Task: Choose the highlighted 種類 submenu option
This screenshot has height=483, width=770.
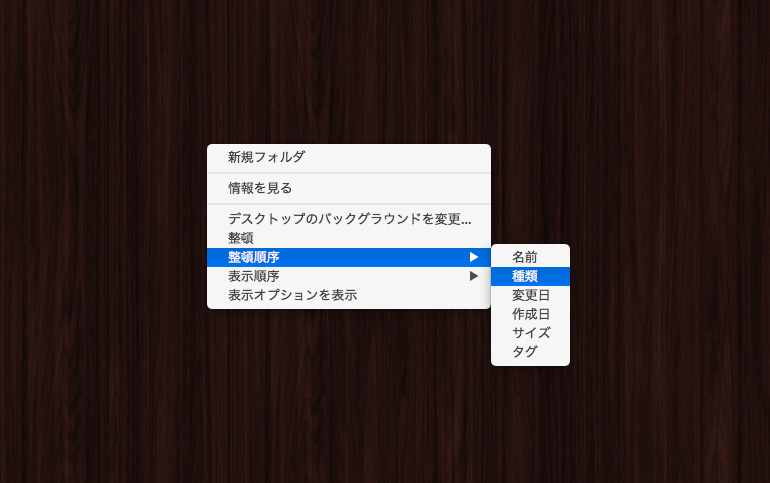Action: [x=525, y=276]
